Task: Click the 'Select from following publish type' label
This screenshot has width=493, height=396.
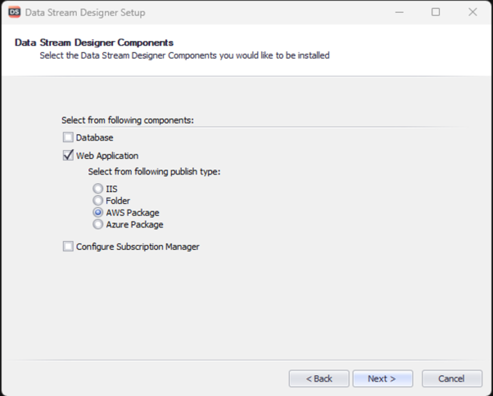Action: [x=154, y=172]
